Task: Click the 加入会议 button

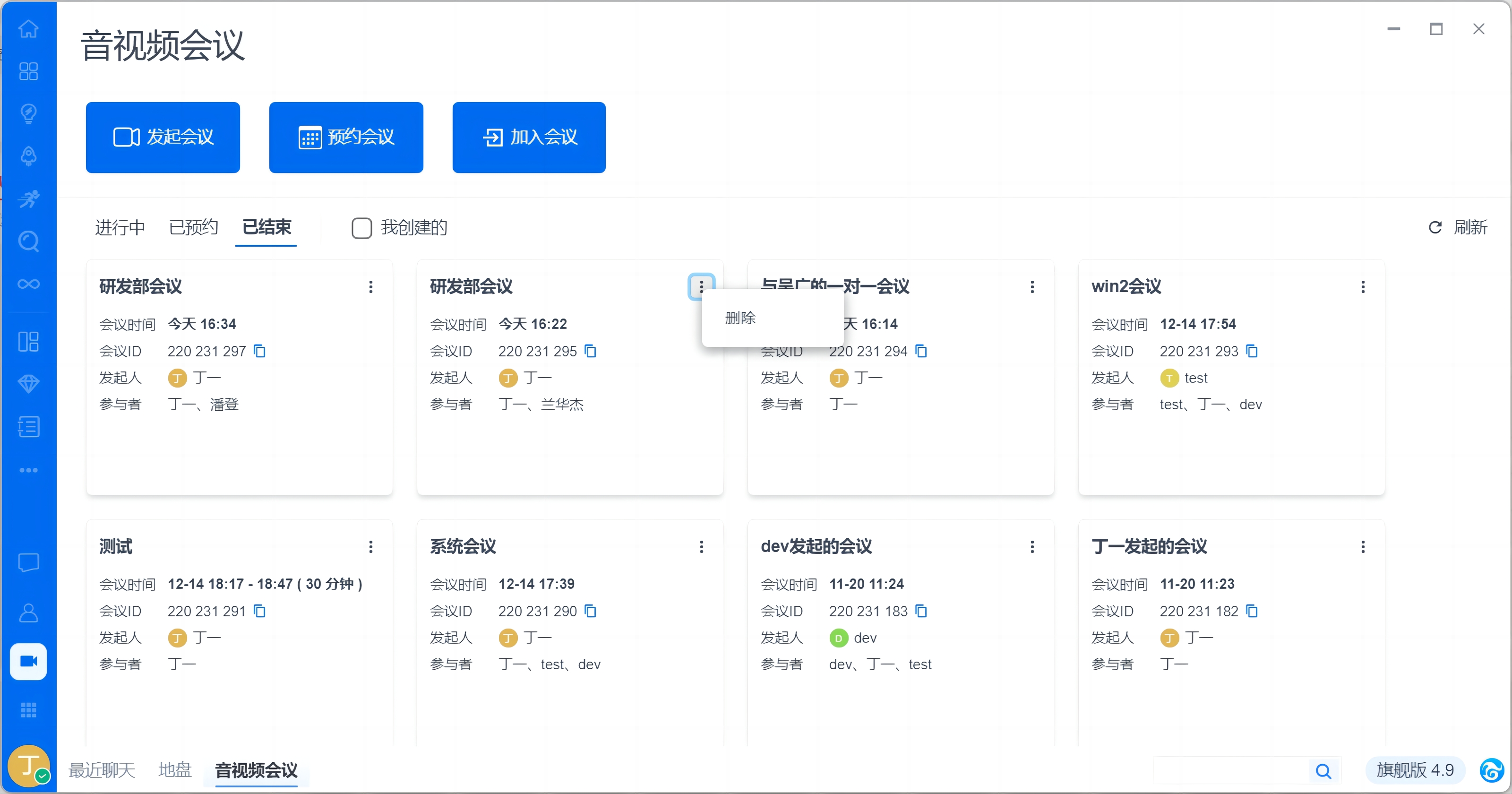Action: [x=529, y=138]
